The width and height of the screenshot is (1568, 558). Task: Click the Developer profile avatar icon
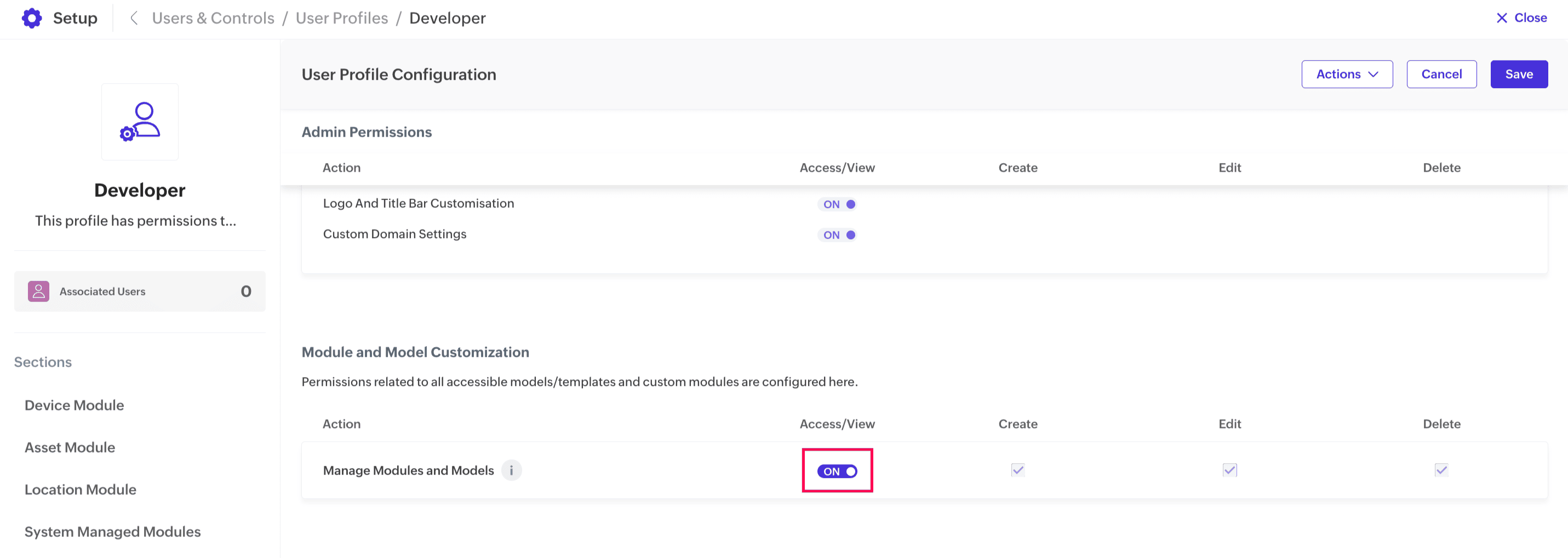pyautogui.click(x=140, y=122)
